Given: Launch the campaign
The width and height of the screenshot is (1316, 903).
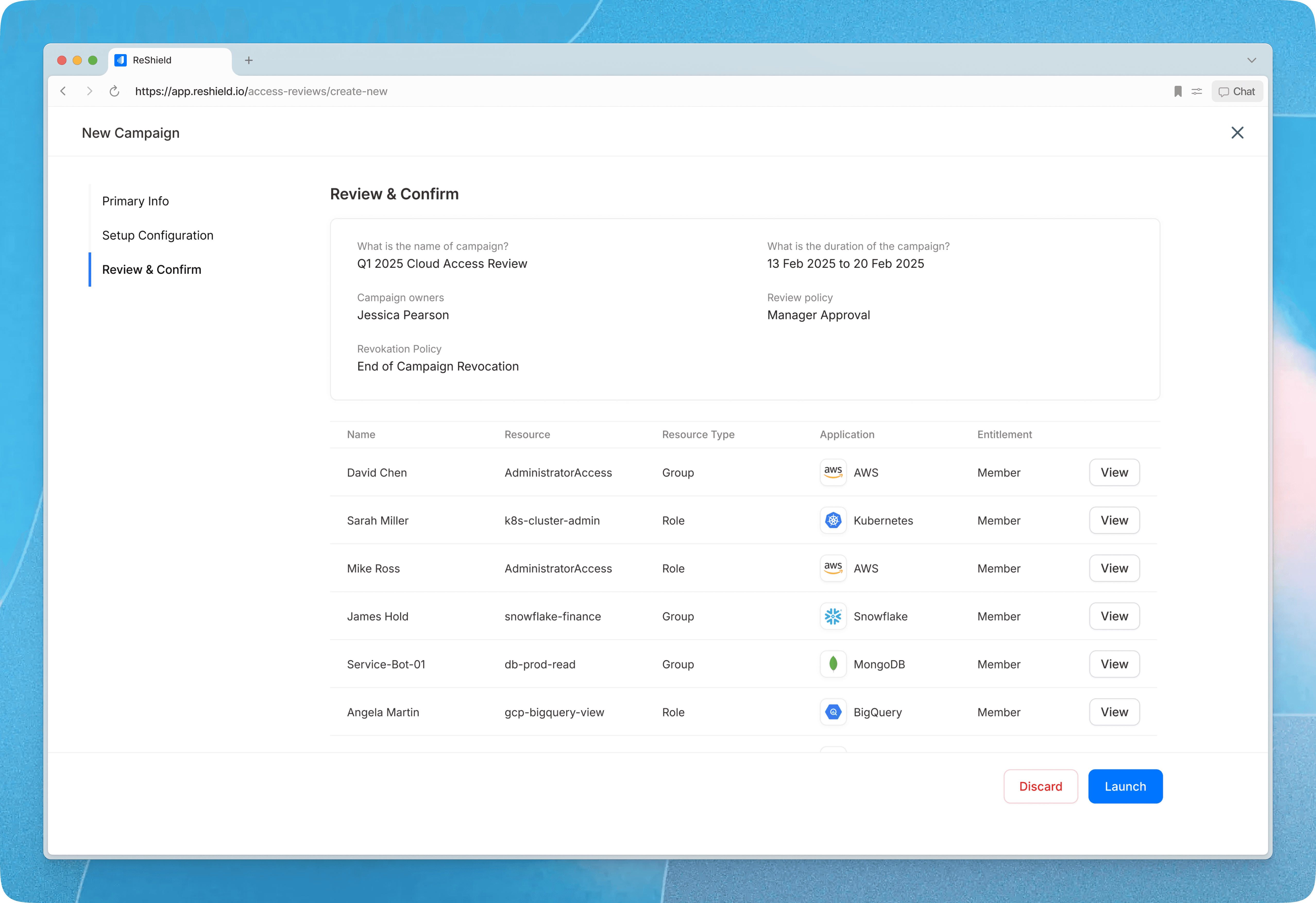Looking at the screenshot, I should pyautogui.click(x=1125, y=786).
